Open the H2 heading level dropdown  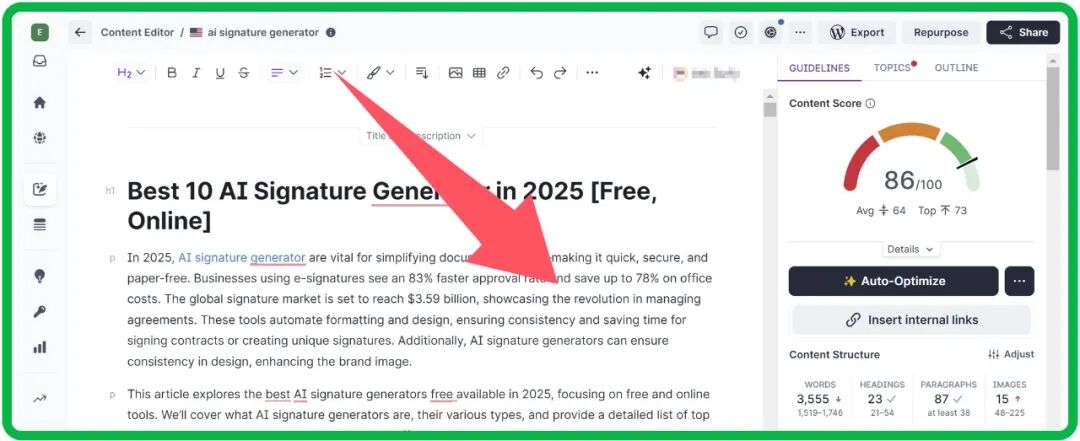131,73
